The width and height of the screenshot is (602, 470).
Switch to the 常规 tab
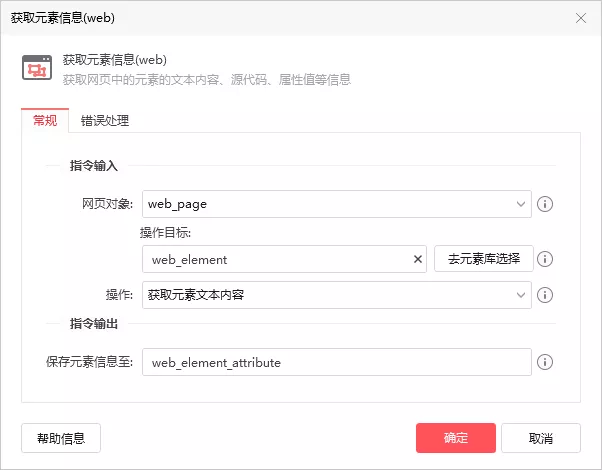click(x=45, y=121)
